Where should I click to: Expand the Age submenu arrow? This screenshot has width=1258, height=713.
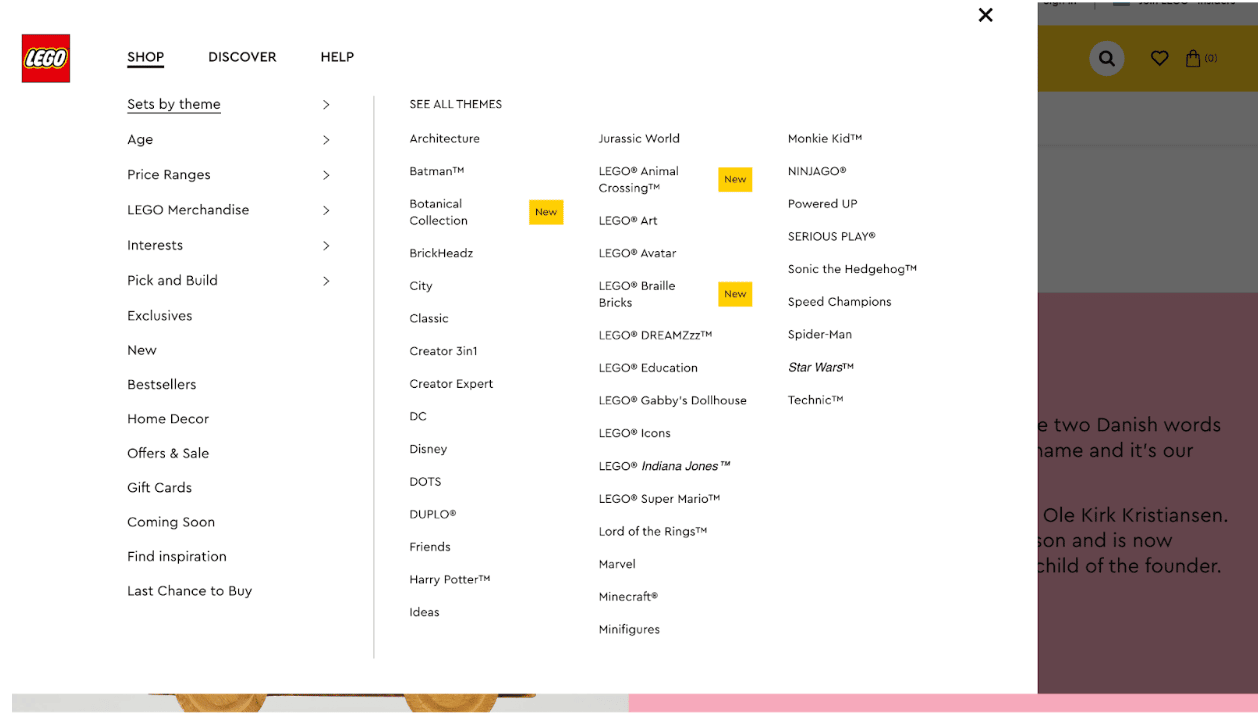click(x=326, y=140)
